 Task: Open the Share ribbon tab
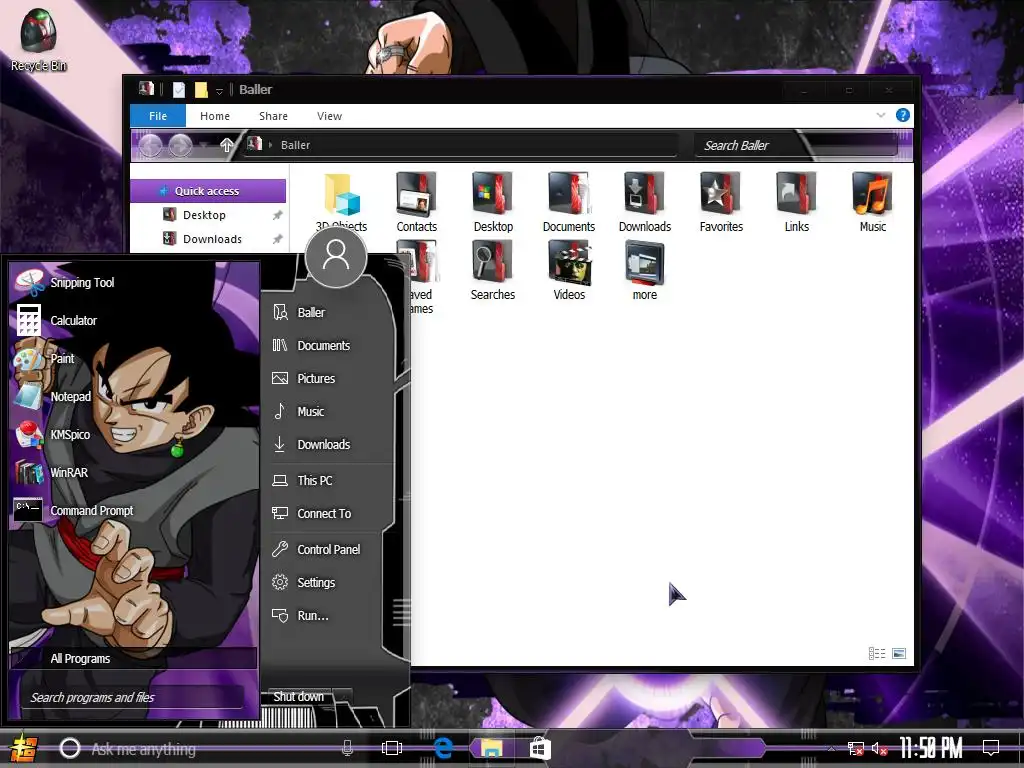pos(273,116)
